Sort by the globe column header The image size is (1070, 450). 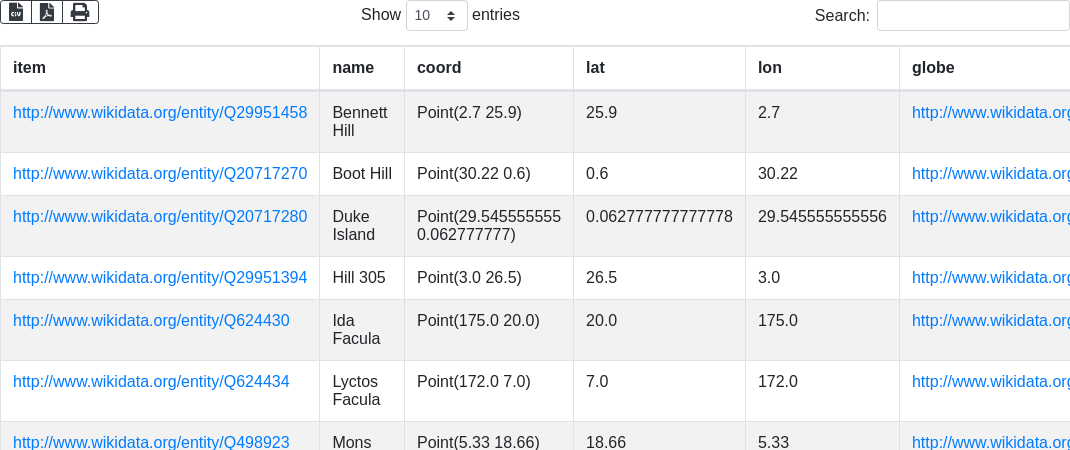(x=933, y=68)
